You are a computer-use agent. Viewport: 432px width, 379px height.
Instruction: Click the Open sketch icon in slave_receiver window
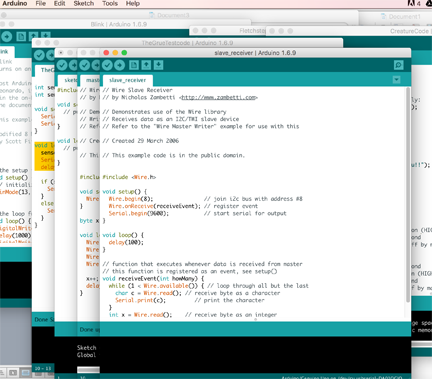(146, 65)
